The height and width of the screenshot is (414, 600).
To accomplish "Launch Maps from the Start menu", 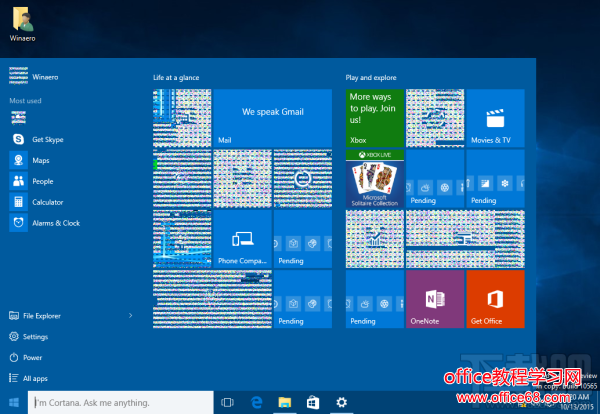I will tap(40, 160).
